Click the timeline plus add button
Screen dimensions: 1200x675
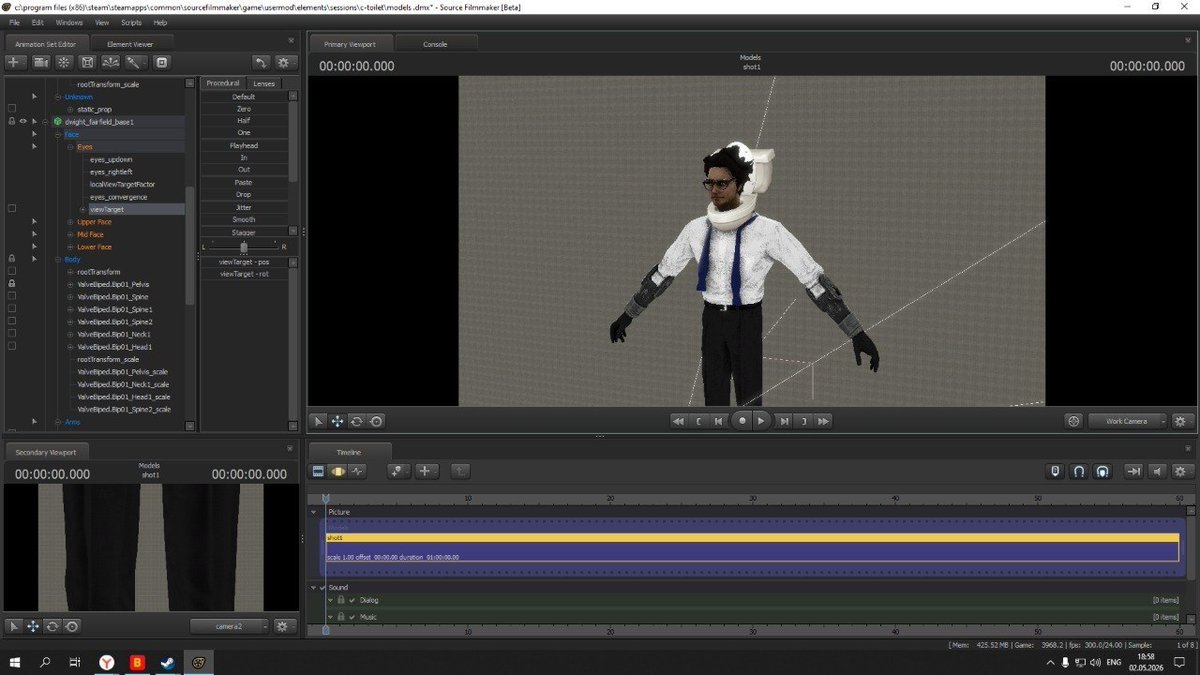426,471
